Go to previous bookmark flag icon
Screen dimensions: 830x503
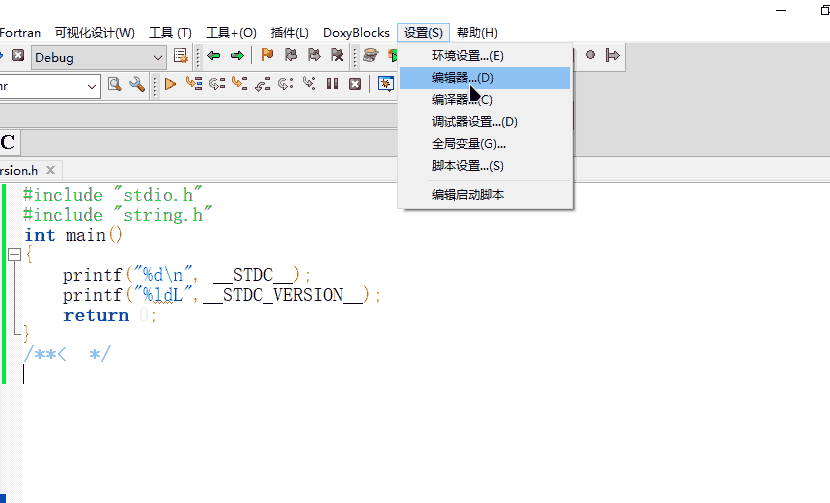pyautogui.click(x=291, y=55)
